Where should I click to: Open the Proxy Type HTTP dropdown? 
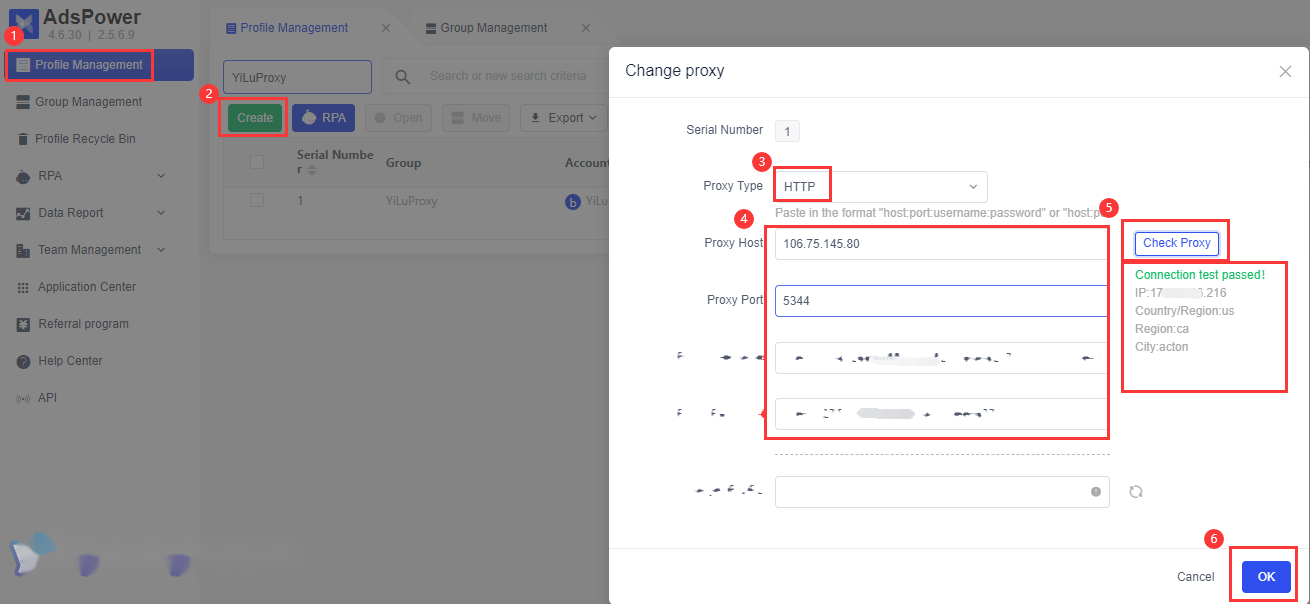pos(881,187)
